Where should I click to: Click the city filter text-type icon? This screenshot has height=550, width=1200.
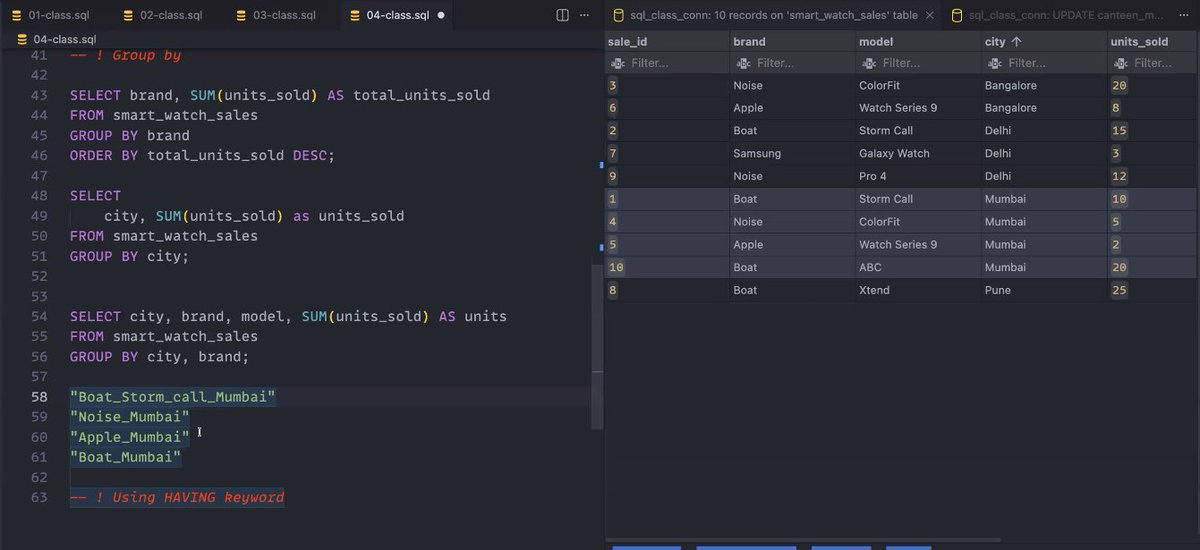pyautogui.click(x=996, y=63)
